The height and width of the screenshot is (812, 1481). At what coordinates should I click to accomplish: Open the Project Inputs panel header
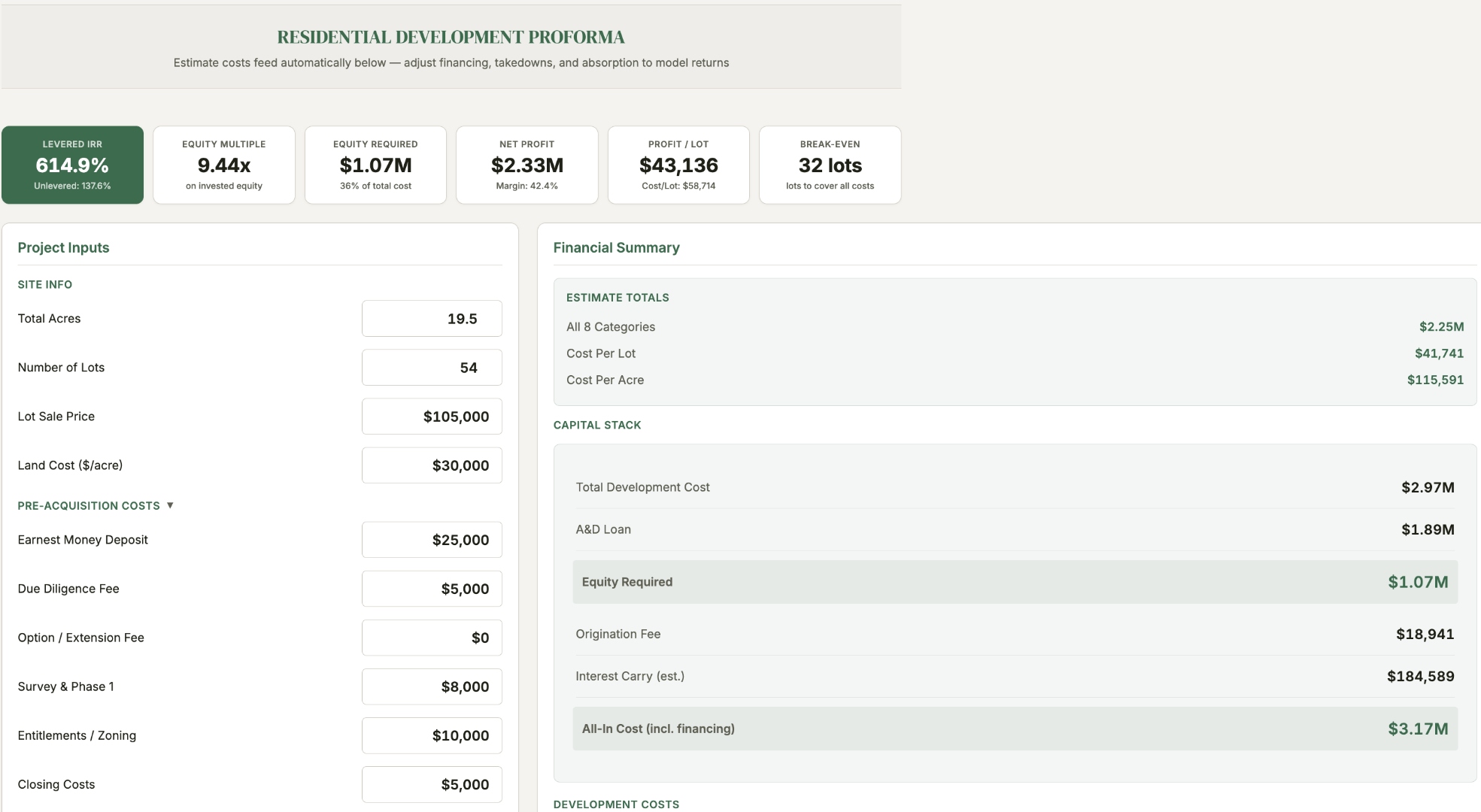(63, 247)
